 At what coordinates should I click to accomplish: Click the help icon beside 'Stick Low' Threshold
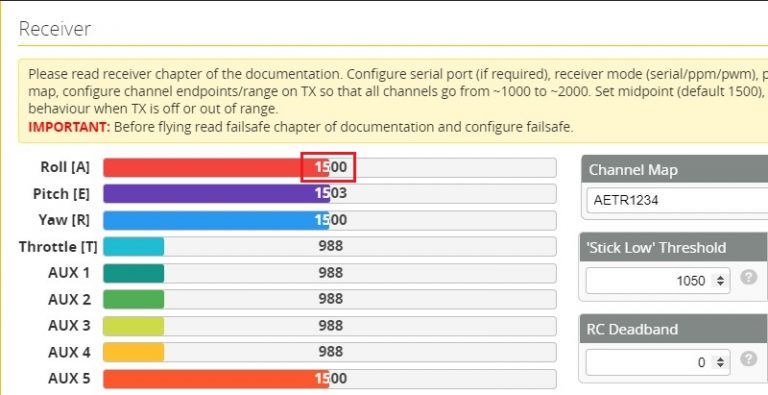pyautogui.click(x=748, y=277)
